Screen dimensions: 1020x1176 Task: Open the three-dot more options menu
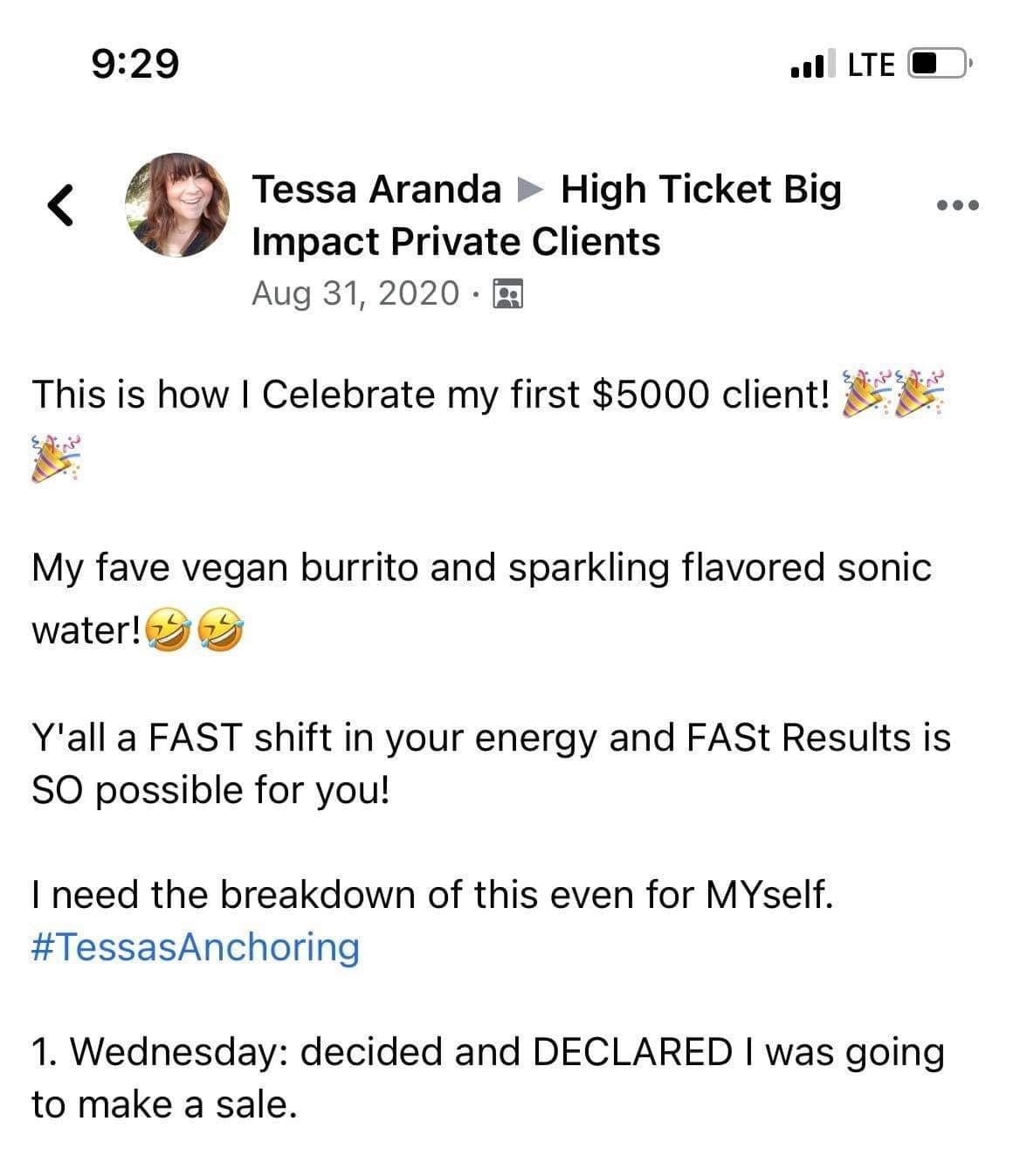(x=958, y=206)
